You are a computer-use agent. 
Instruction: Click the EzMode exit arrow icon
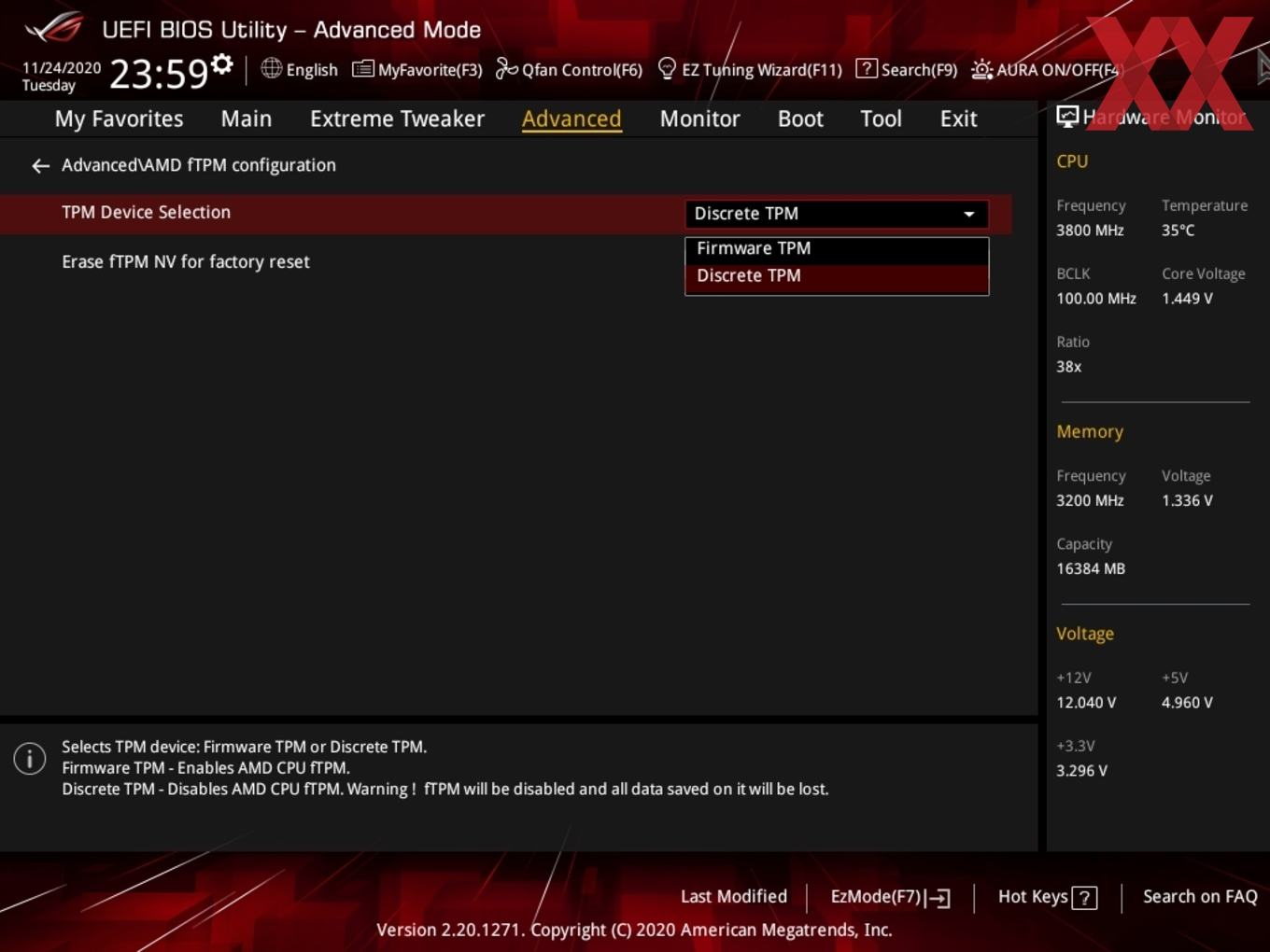coord(938,898)
